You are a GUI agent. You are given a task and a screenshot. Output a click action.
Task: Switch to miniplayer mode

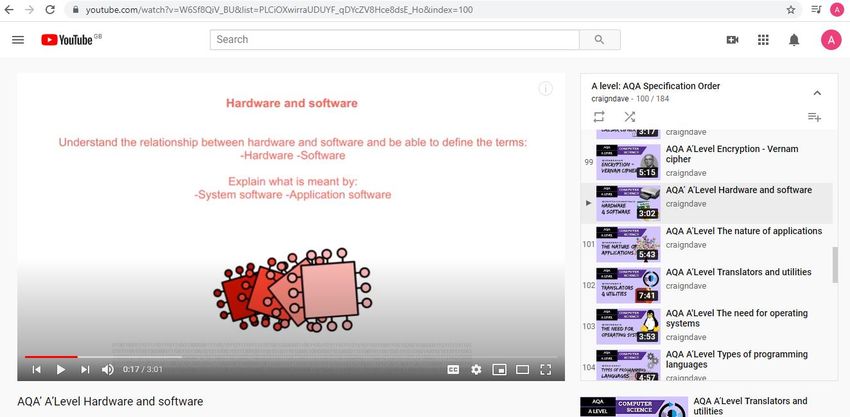pyautogui.click(x=499, y=369)
